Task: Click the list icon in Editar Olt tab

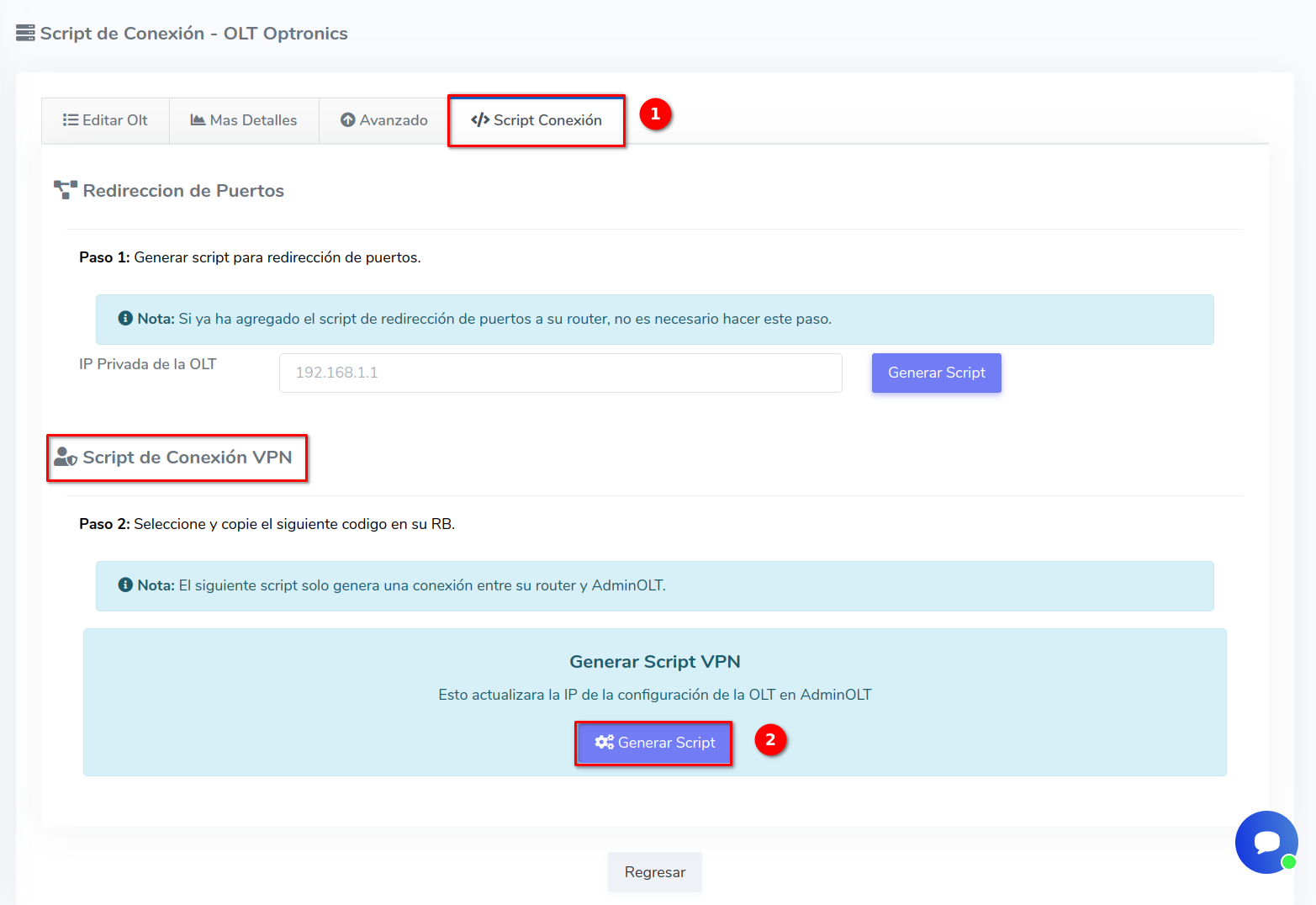Action: (71, 120)
